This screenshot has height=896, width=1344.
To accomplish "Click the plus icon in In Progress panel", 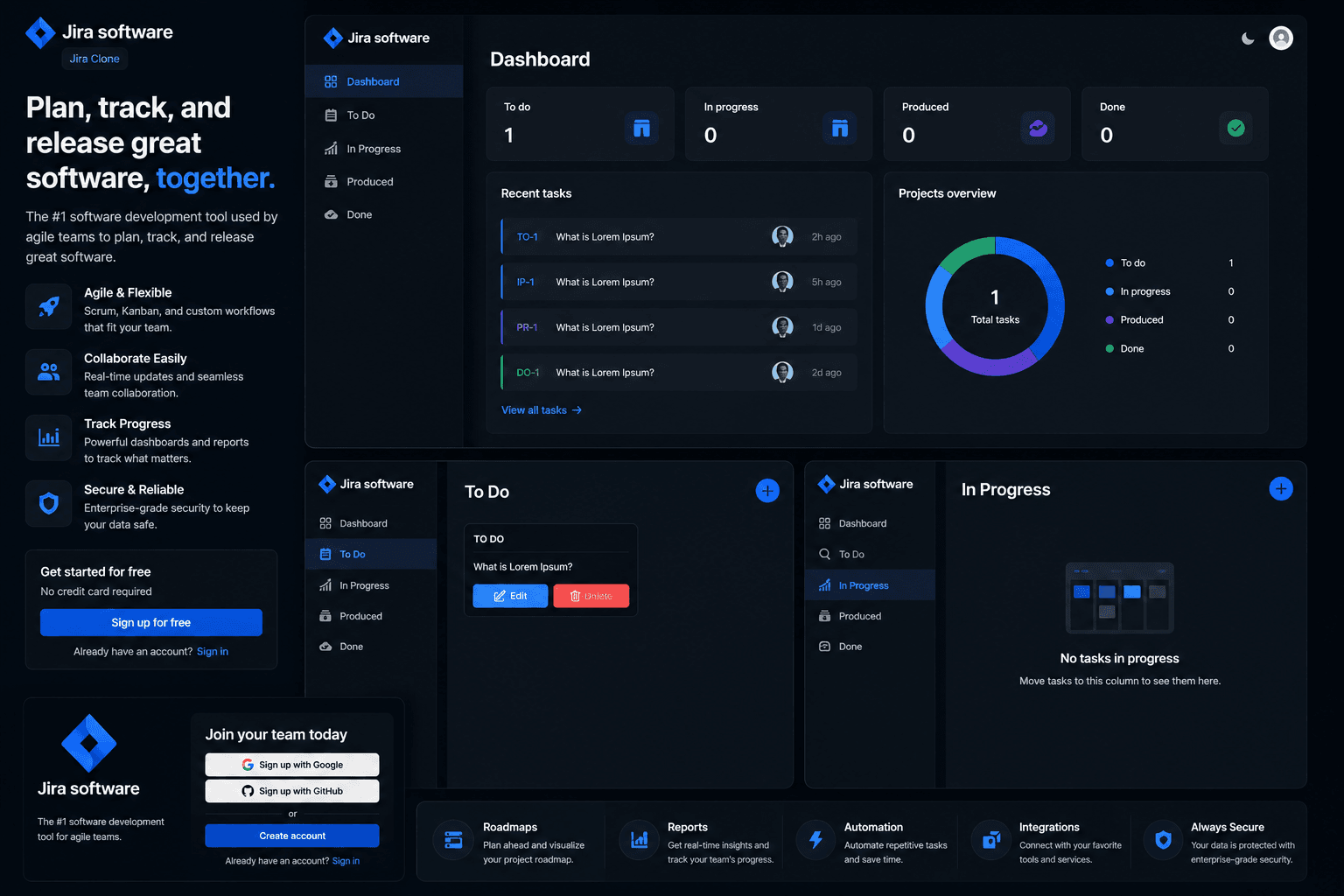I will [x=1281, y=489].
